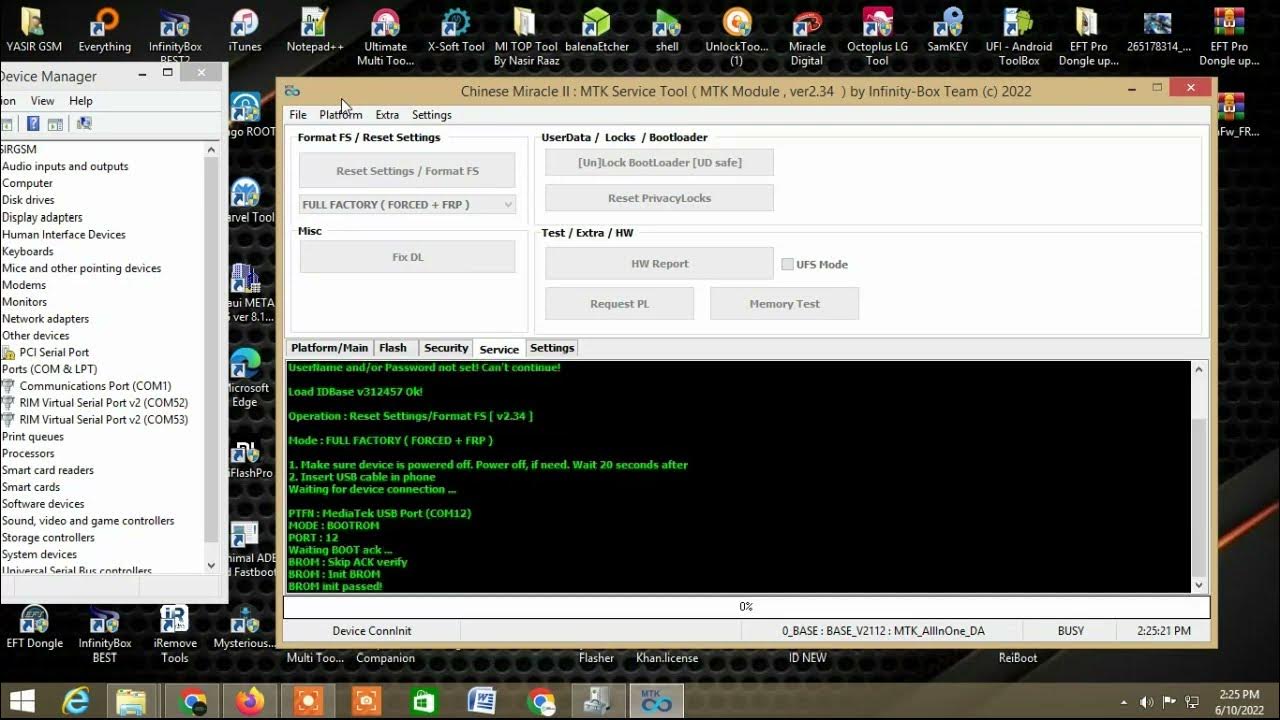The height and width of the screenshot is (720, 1280).
Task: Launch Octoplus LG Tool shortcut
Action: [x=877, y=36]
